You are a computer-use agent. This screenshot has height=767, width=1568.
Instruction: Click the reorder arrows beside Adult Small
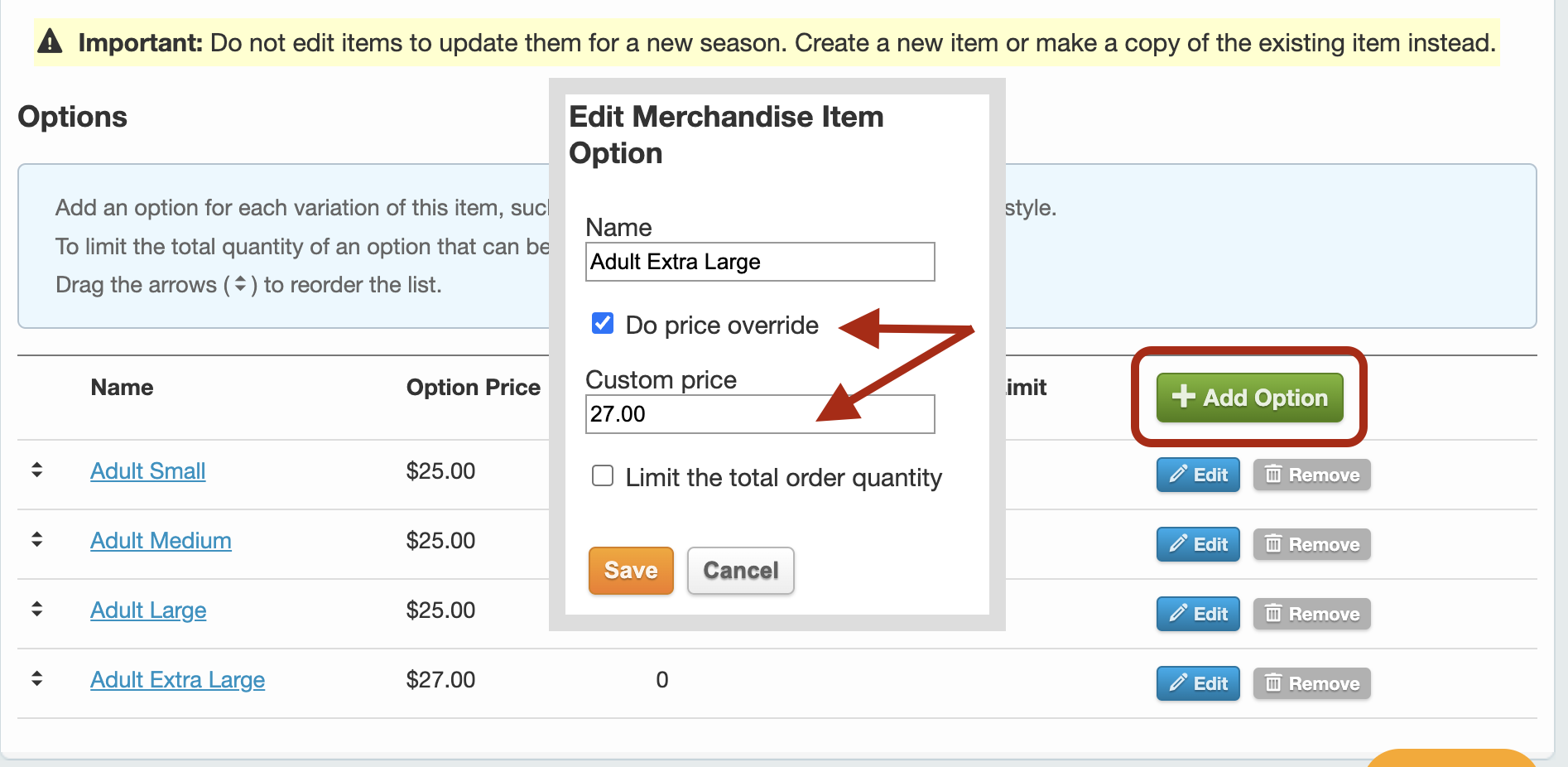(x=36, y=470)
